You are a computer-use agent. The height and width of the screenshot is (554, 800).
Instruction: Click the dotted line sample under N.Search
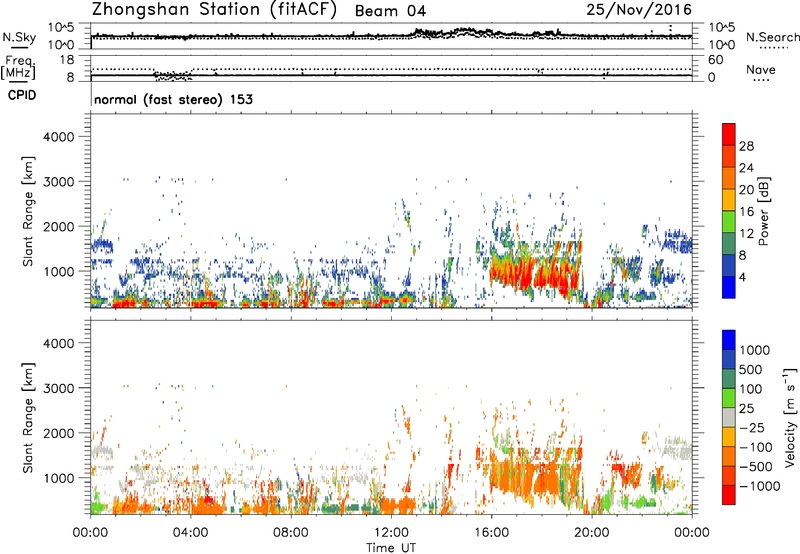[x=774, y=48]
